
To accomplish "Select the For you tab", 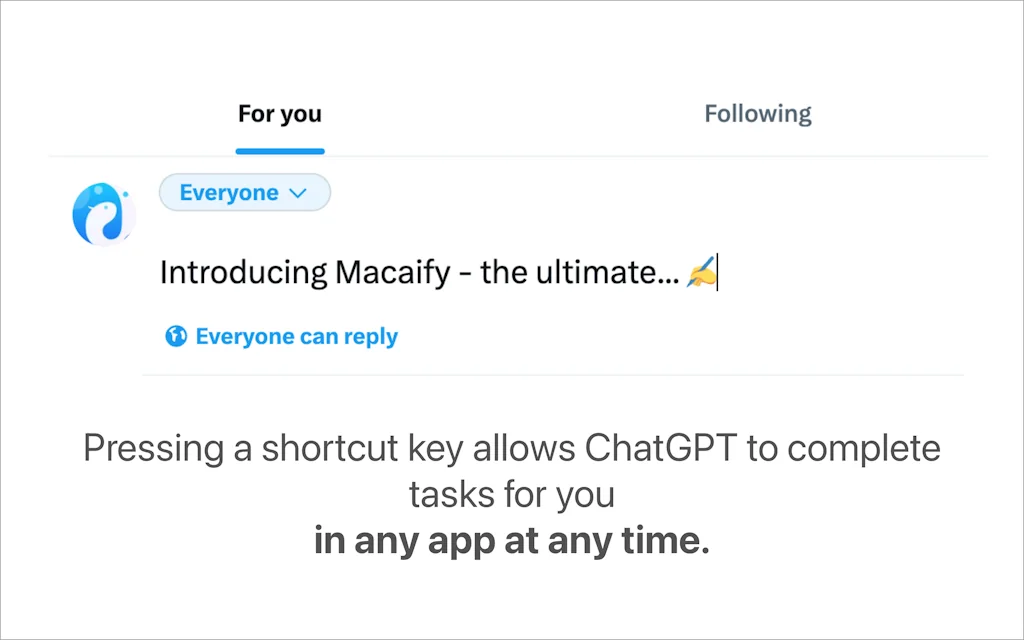I will pos(280,113).
